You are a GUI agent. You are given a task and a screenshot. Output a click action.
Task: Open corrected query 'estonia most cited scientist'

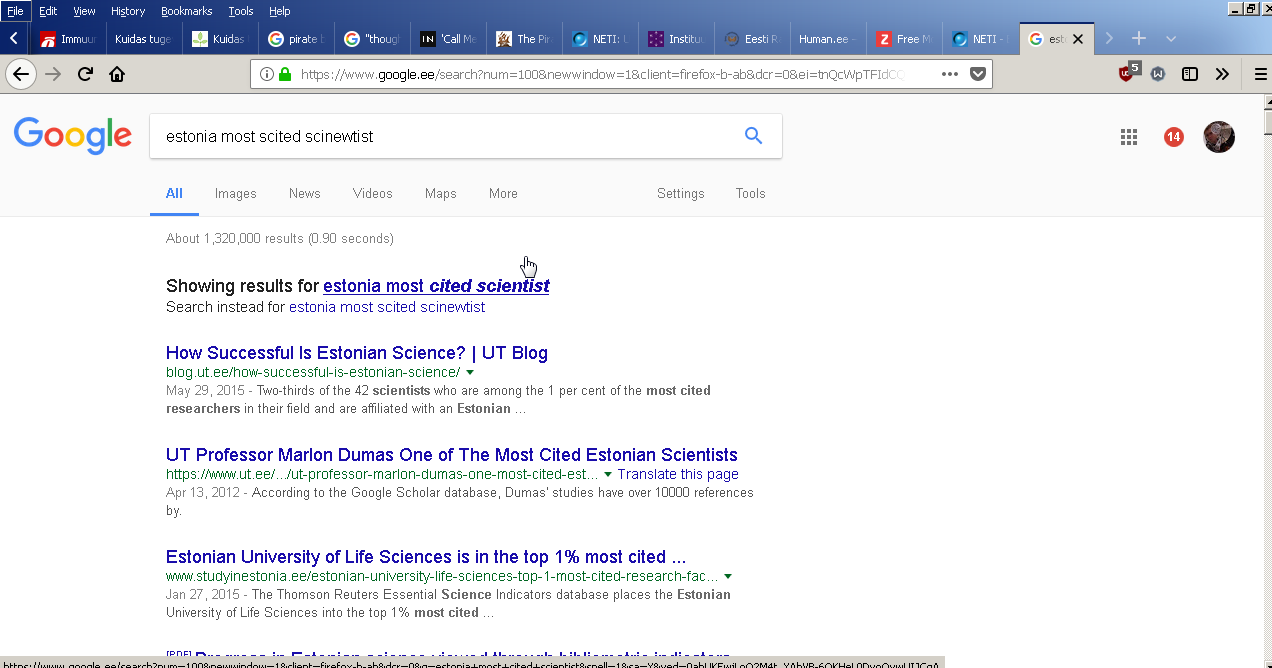point(436,286)
